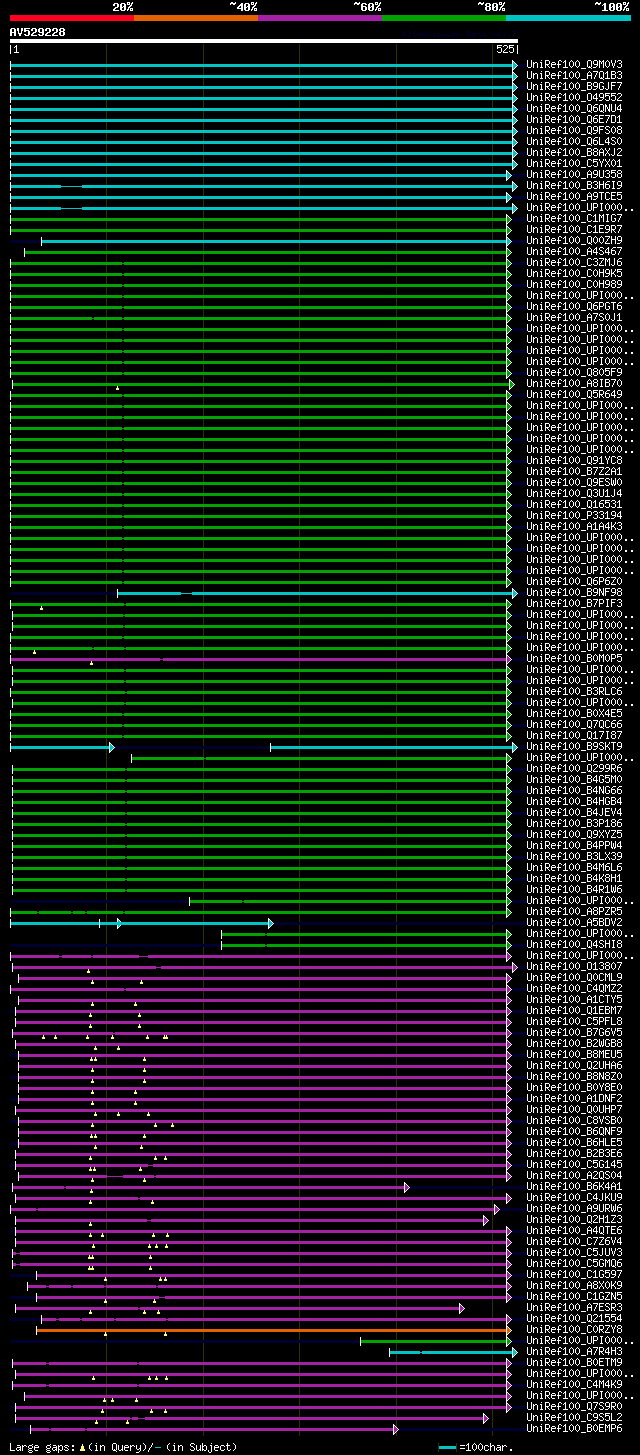The image size is (640, 1455).
Task: Click UniRef100_B0M0P5 label
Action: coord(575,658)
